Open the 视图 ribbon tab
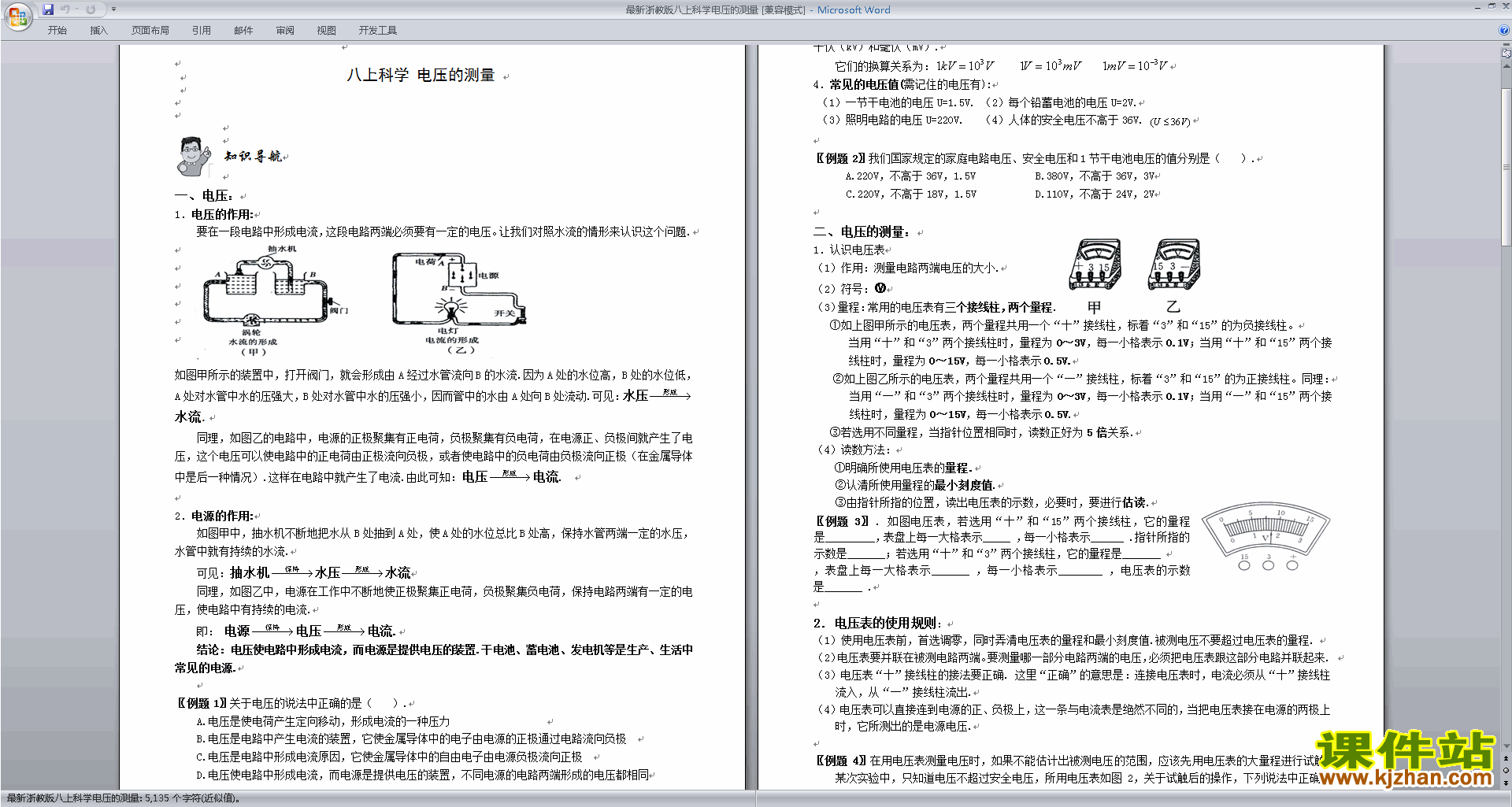 pyautogui.click(x=327, y=31)
